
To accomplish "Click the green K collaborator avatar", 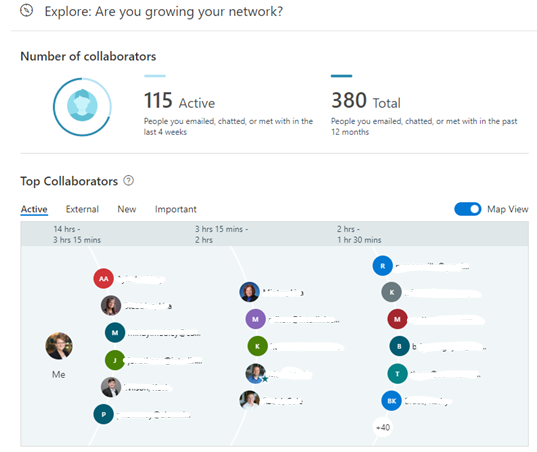I will tap(258, 346).
